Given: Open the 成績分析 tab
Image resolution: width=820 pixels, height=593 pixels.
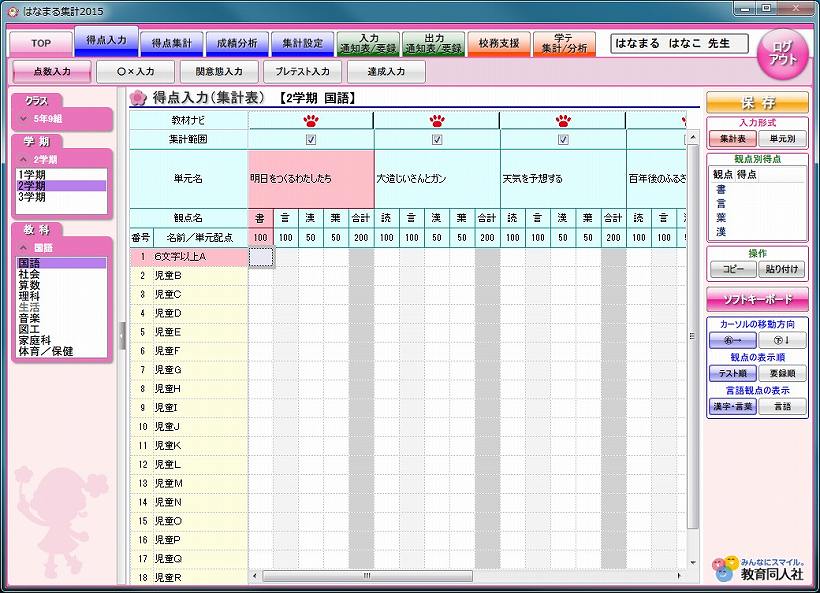Looking at the screenshot, I should point(237,43).
